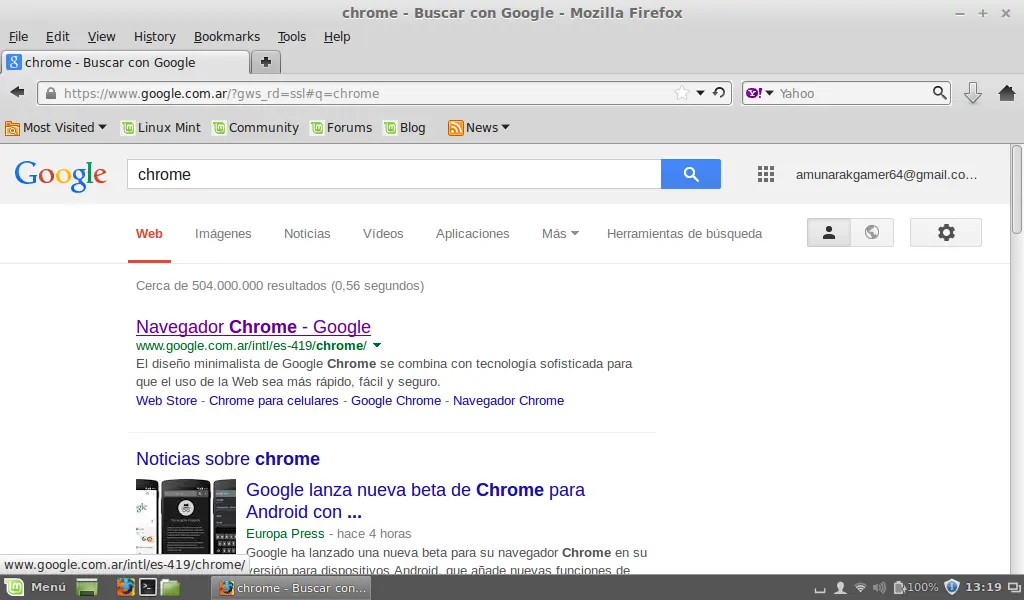Click the padlock site identity icon
This screenshot has width=1024, height=600.
coord(51,93)
